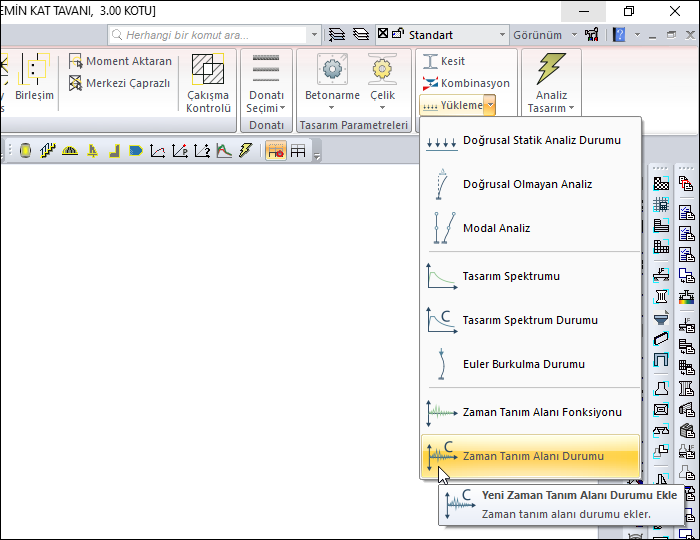700x540 pixels.
Task: Select Doğrusal Statik Analiz Durumu
Action: click(541, 141)
